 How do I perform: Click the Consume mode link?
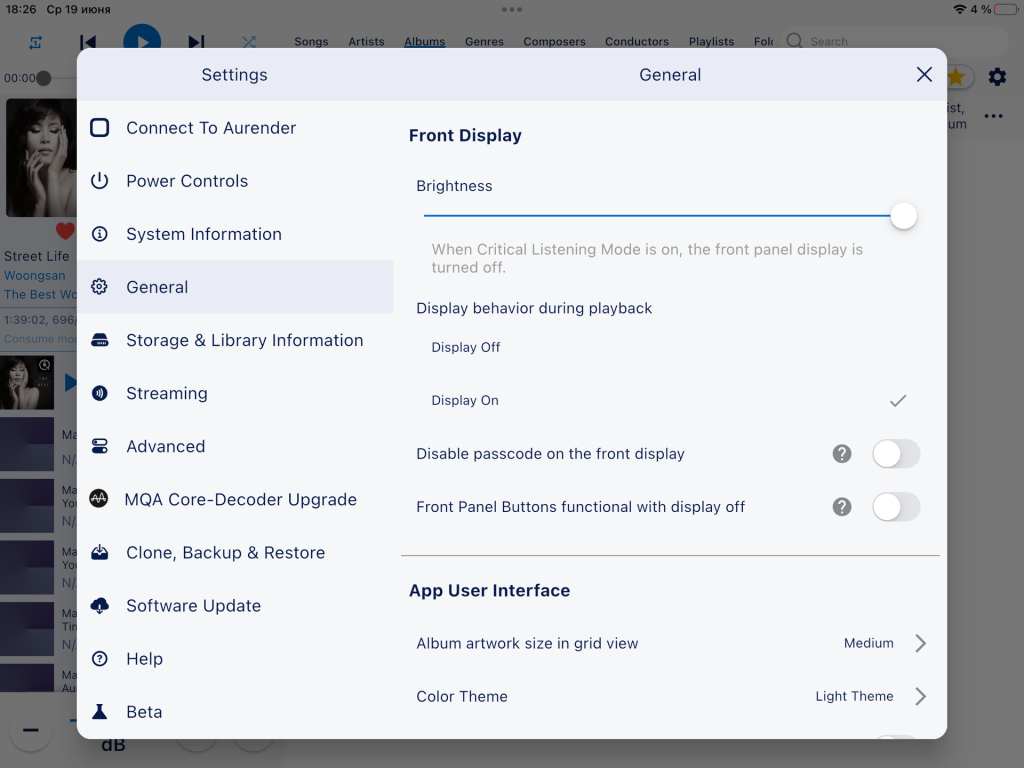[40, 339]
